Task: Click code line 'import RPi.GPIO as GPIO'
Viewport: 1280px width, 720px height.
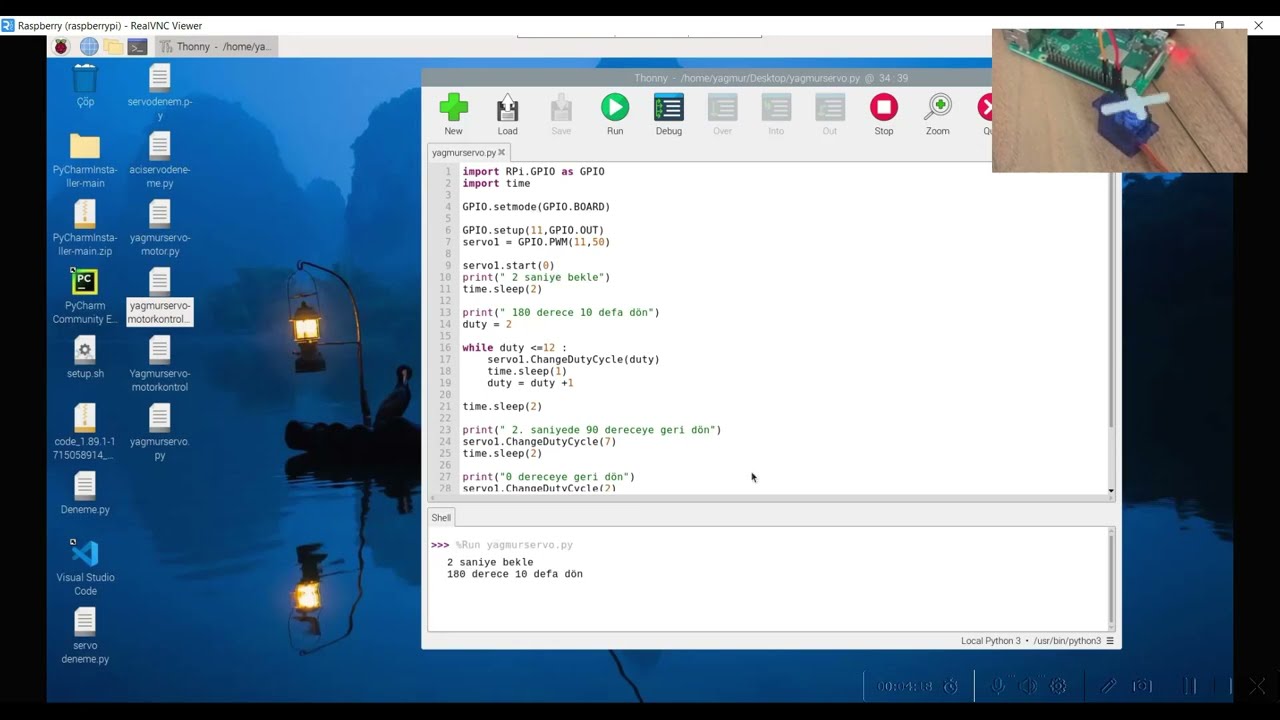Action: (x=533, y=172)
